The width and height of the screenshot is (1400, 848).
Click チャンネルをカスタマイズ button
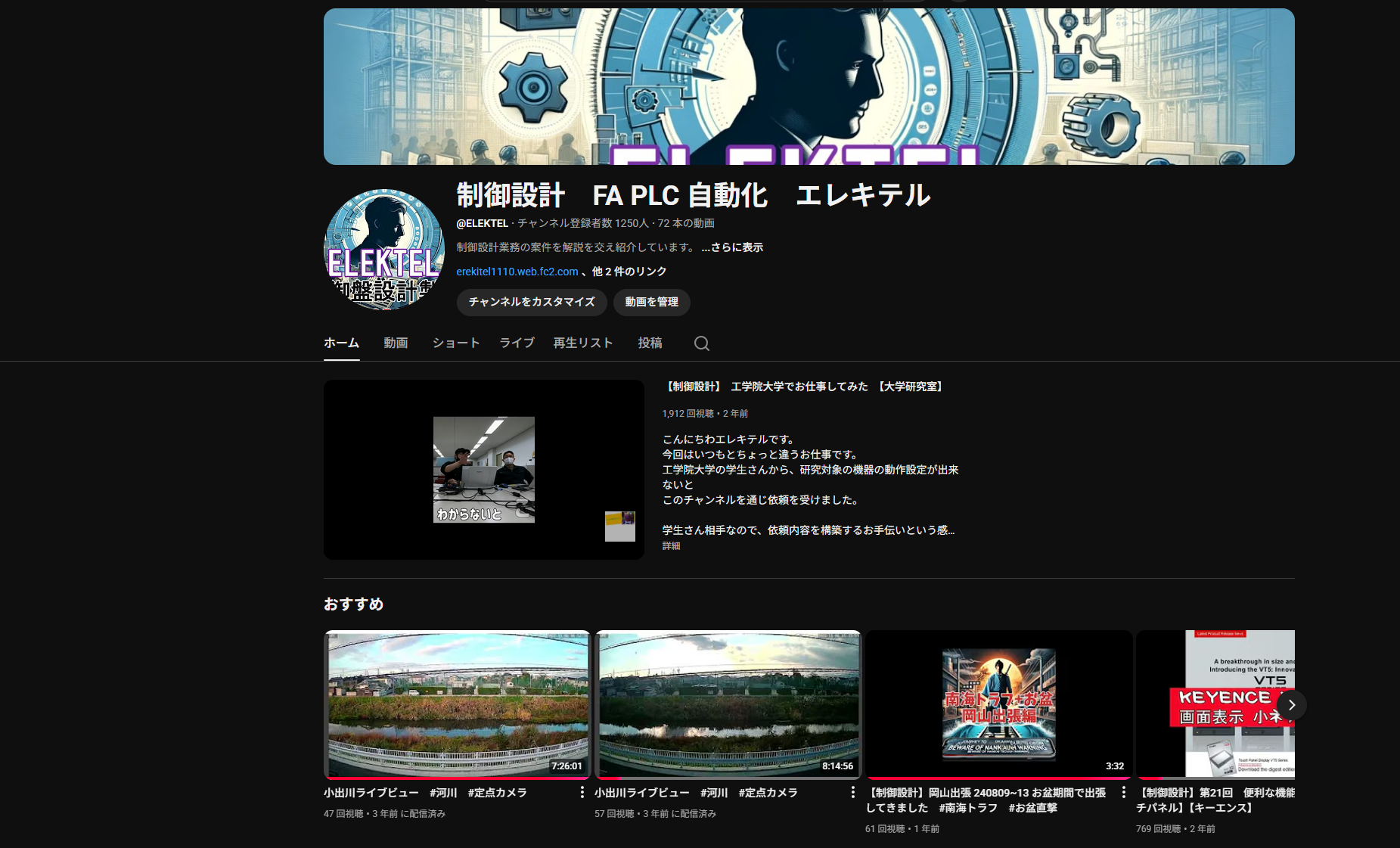[x=531, y=302]
